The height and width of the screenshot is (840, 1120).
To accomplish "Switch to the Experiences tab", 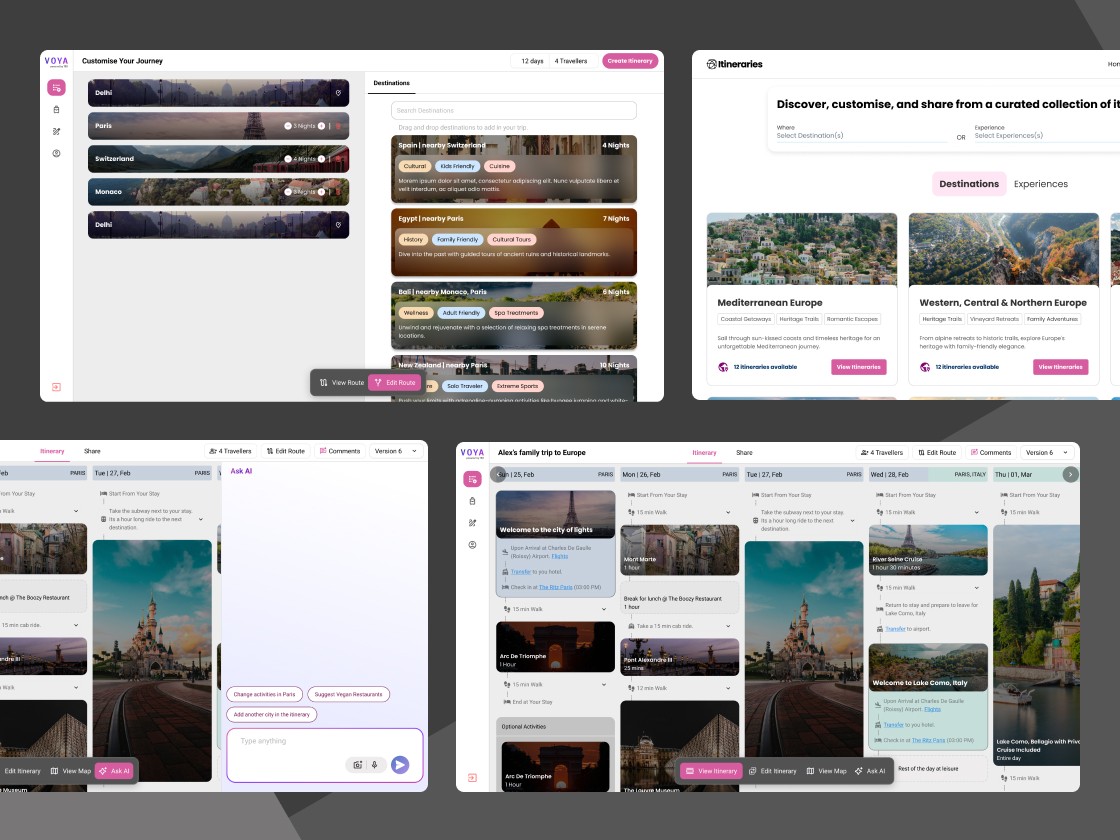I will pos(1040,184).
